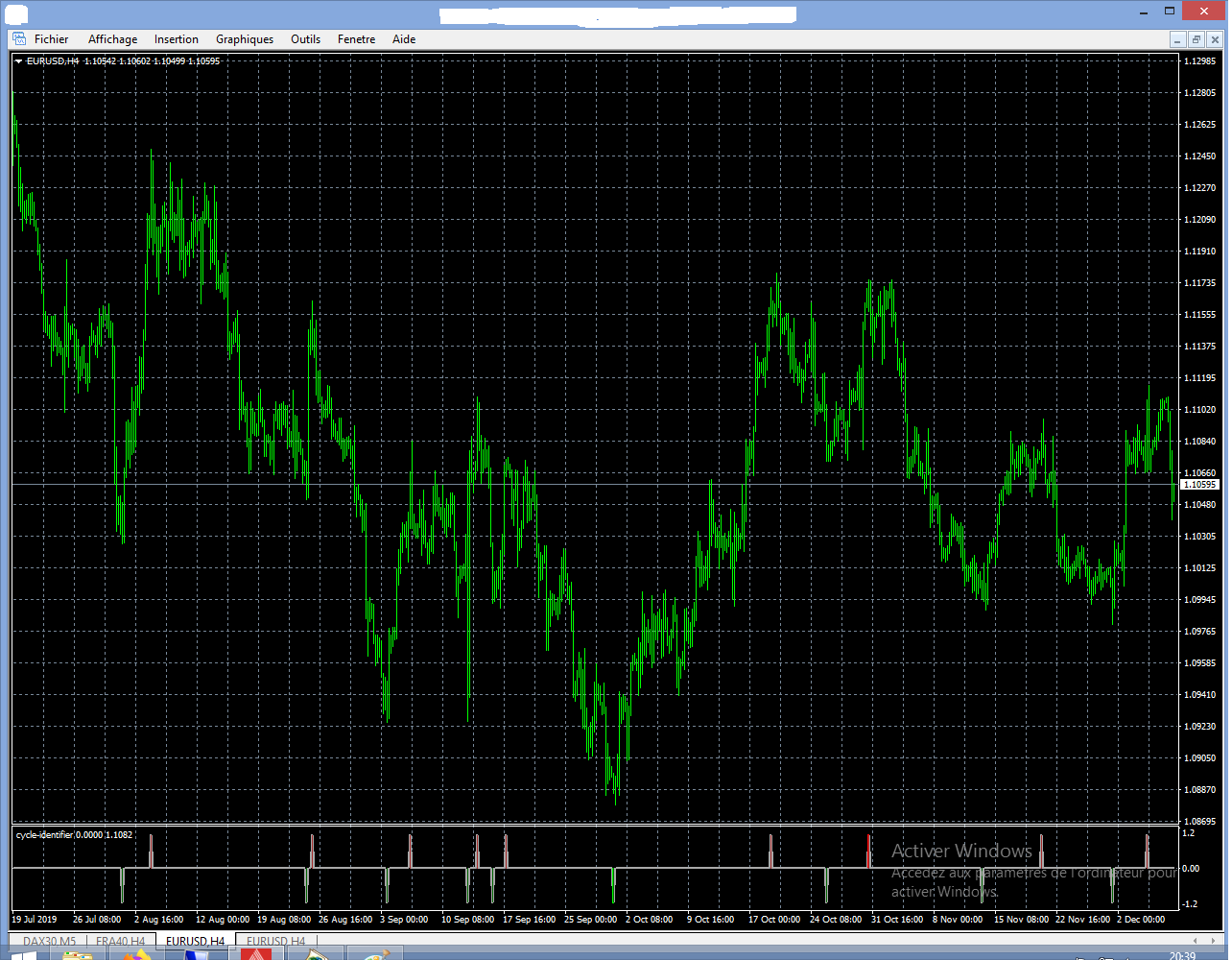Click the 8 Nov 00:00 time label
The width and height of the screenshot is (1232, 960).
(958, 920)
